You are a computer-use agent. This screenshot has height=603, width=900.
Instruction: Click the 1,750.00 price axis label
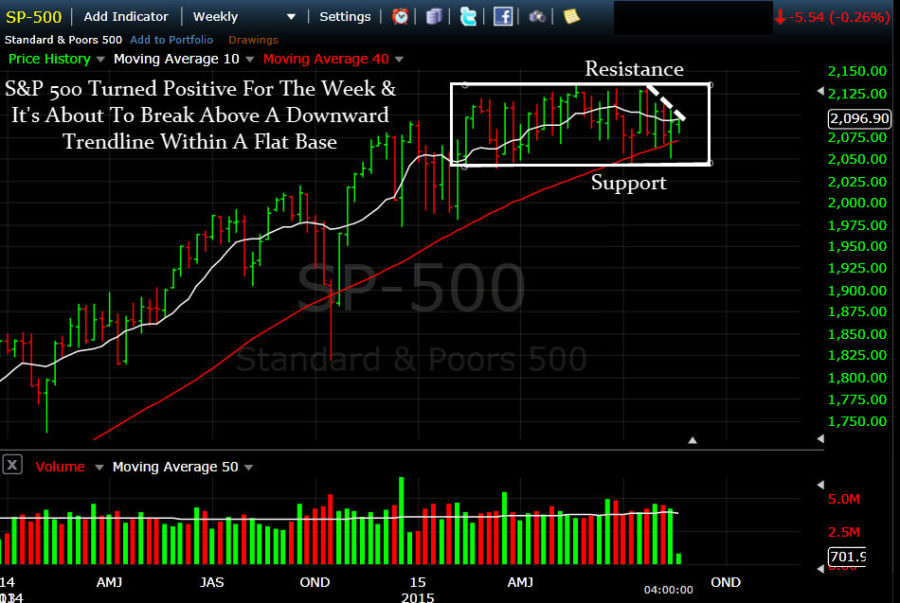point(857,421)
